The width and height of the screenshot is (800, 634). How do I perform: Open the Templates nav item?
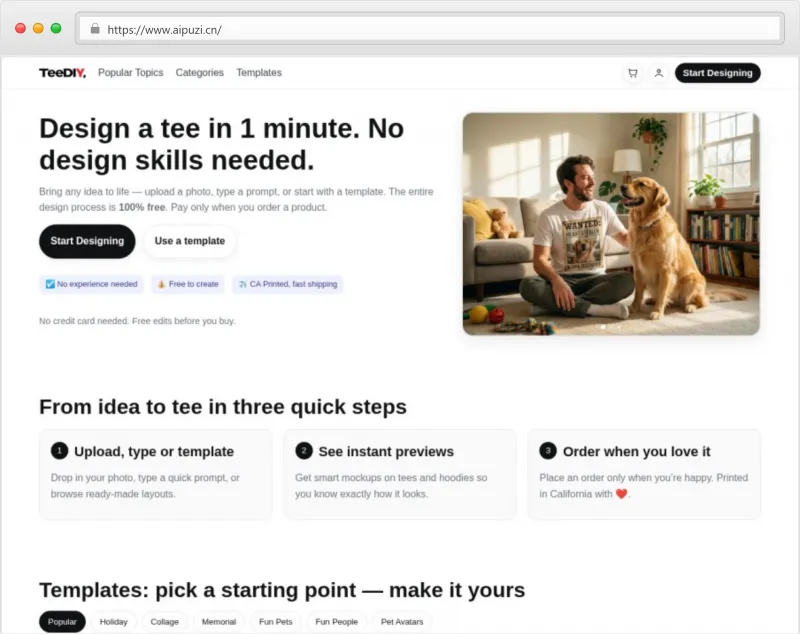[259, 73]
